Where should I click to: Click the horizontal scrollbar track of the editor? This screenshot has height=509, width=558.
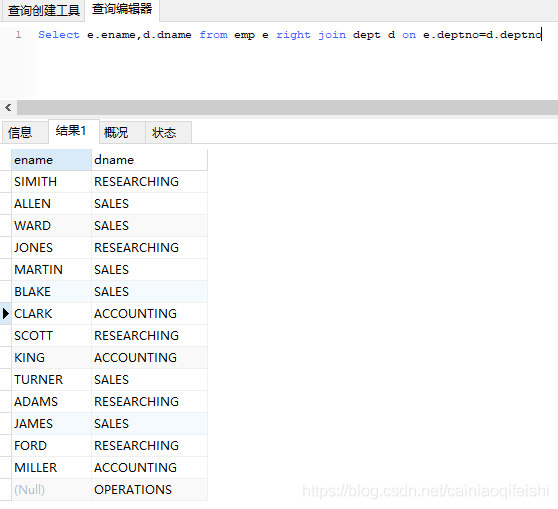click(288, 107)
